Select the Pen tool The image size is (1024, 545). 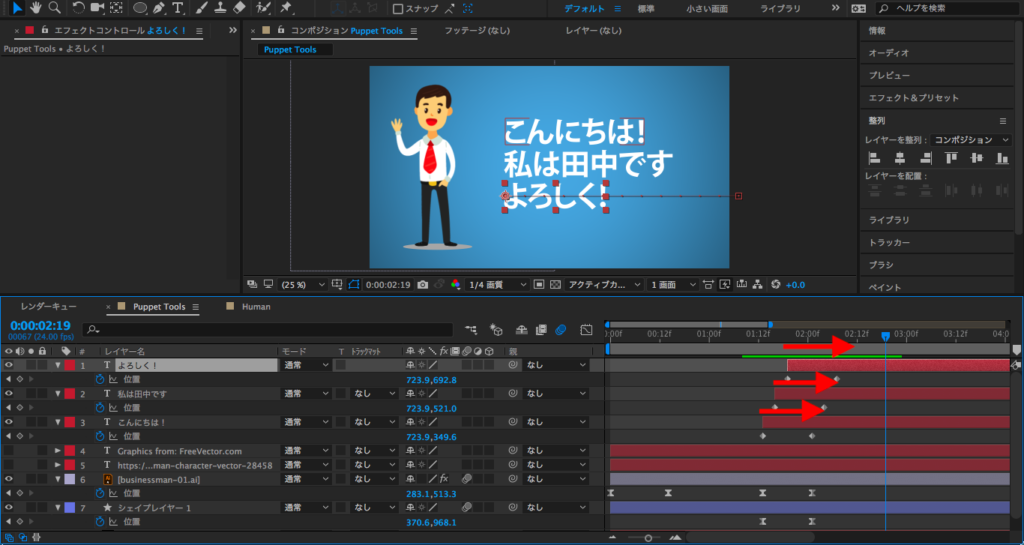[158, 8]
